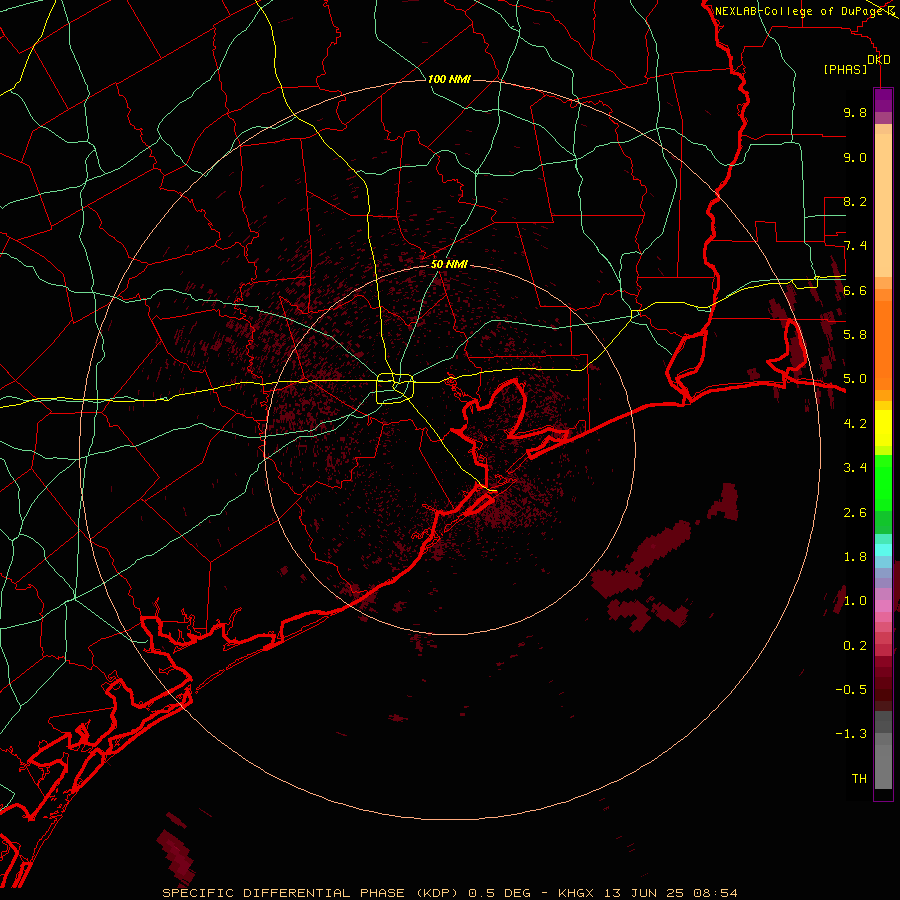Click the [PHAS] unit label
The height and width of the screenshot is (900, 900).
[x=845, y=70]
